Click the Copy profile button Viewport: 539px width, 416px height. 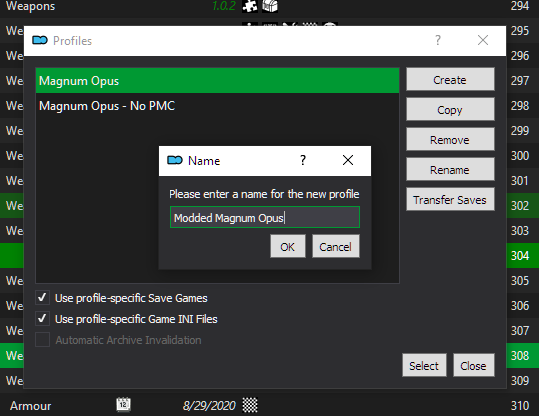click(450, 109)
